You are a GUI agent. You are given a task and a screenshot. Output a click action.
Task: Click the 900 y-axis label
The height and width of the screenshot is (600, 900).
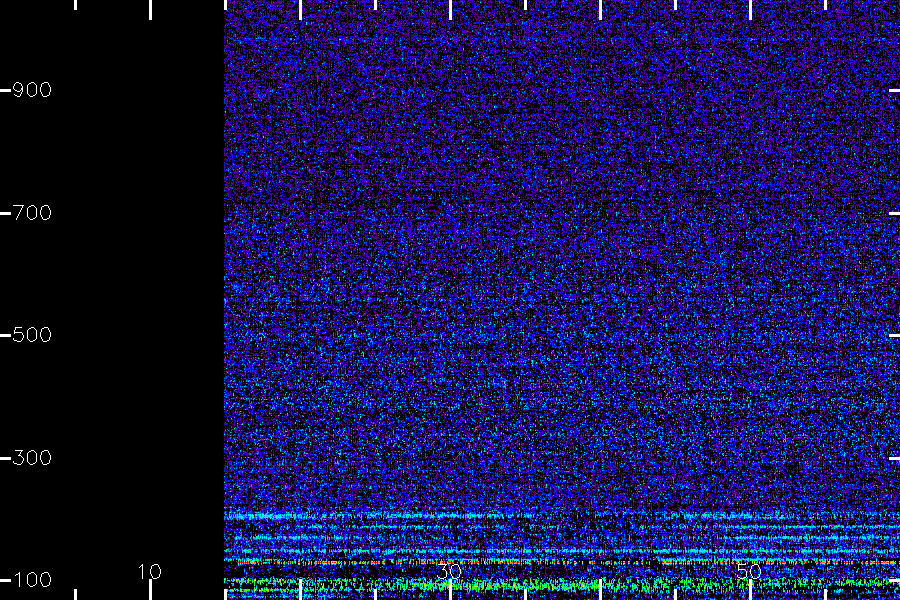[32, 90]
